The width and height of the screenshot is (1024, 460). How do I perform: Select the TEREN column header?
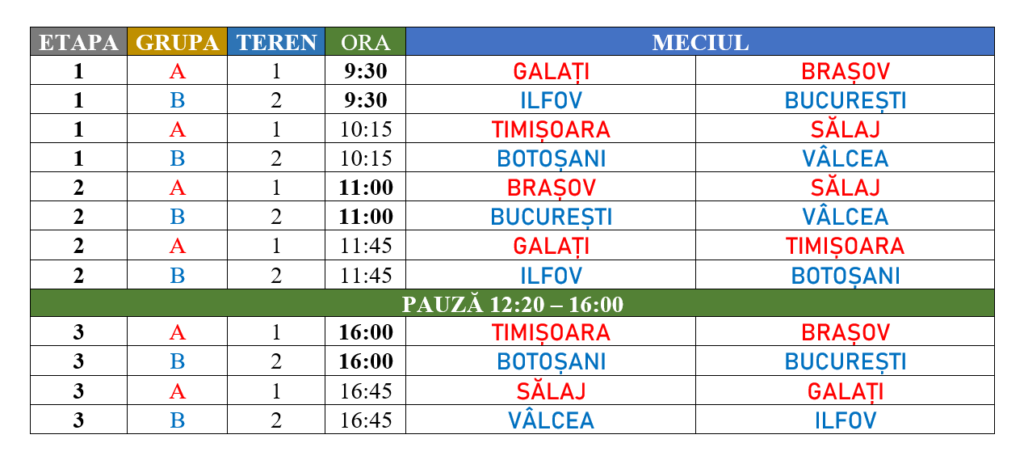(276, 42)
